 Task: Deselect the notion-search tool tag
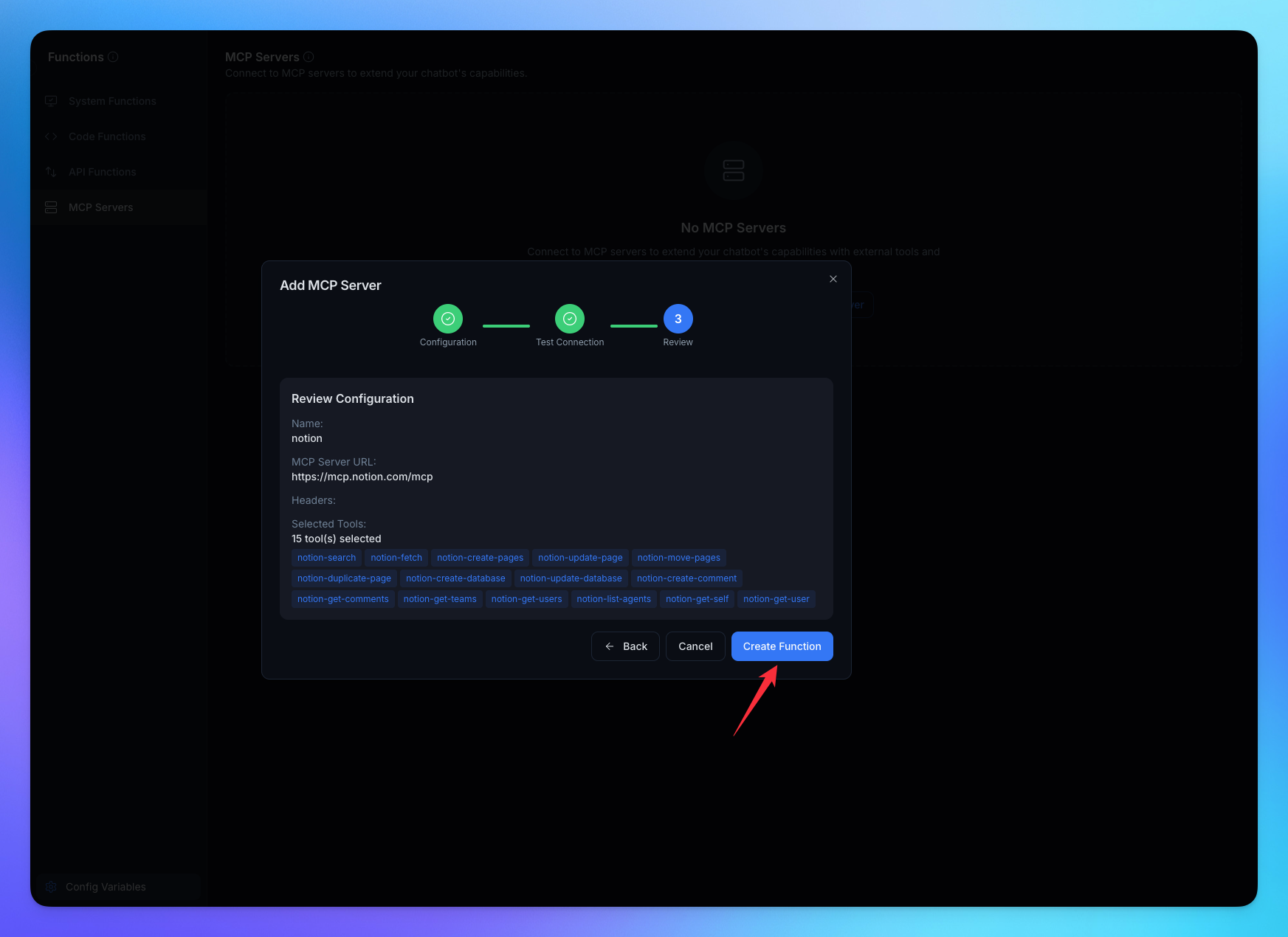click(x=326, y=557)
